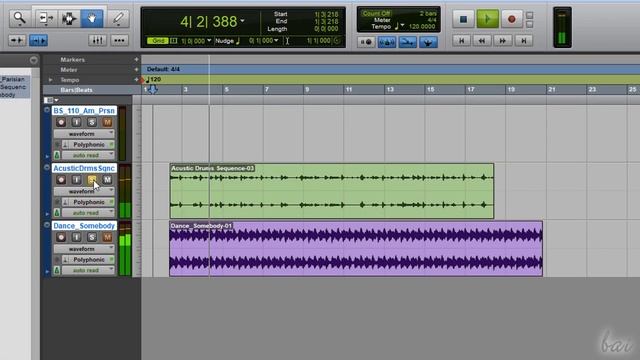This screenshot has height=360, width=640.
Task: Mute the AcusticDrmsSqnc track
Action: click(107, 180)
